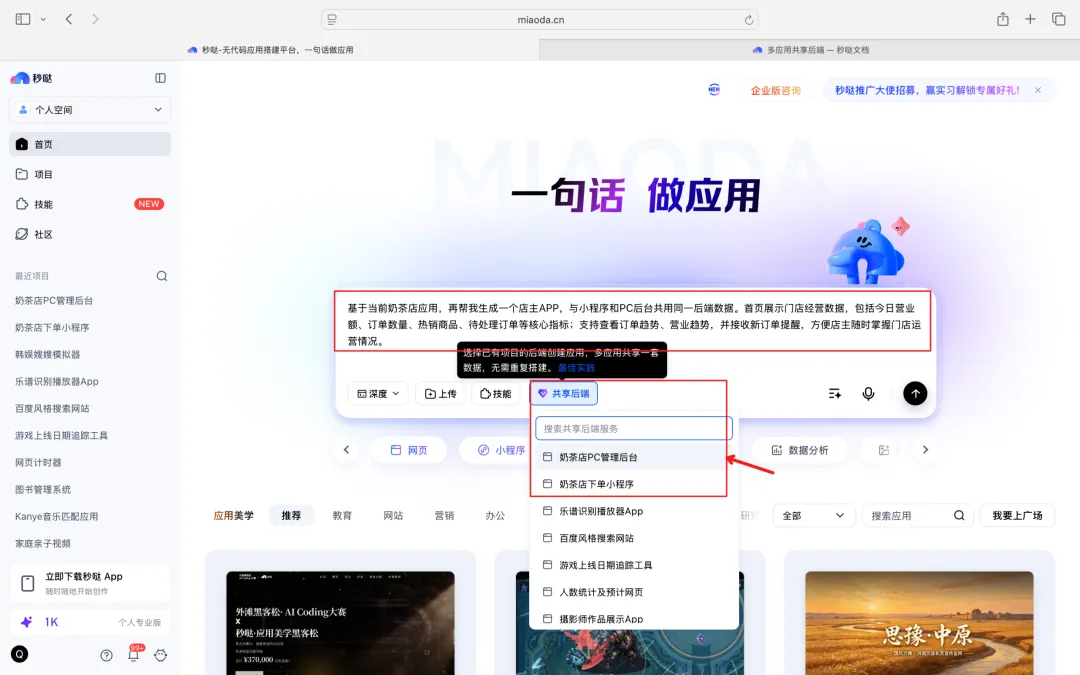Viewport: 1080px width, 675px height.
Task: Switch to the 教育 category tab
Action: coord(342,515)
